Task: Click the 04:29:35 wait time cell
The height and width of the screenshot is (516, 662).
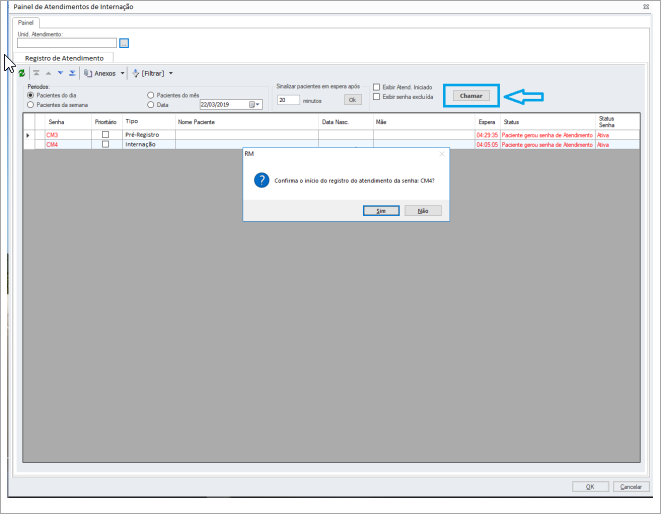Action: pyautogui.click(x=487, y=135)
